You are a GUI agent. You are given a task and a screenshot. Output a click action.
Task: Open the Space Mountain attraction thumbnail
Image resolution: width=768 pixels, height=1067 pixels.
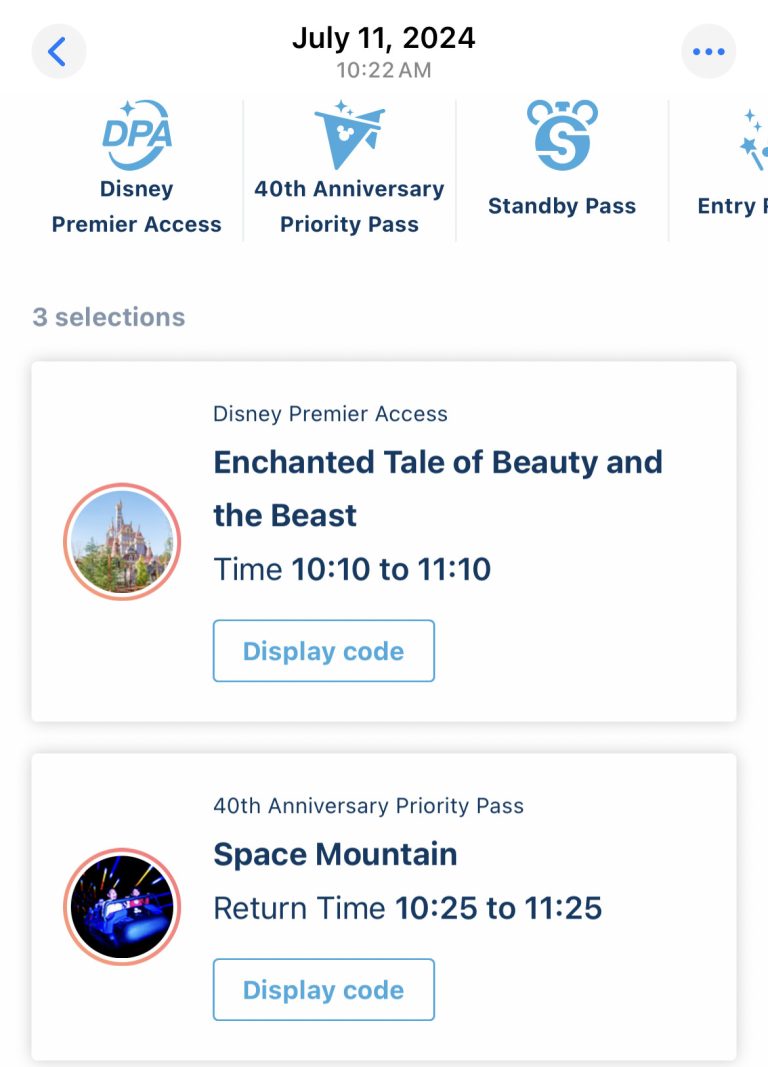pos(122,905)
